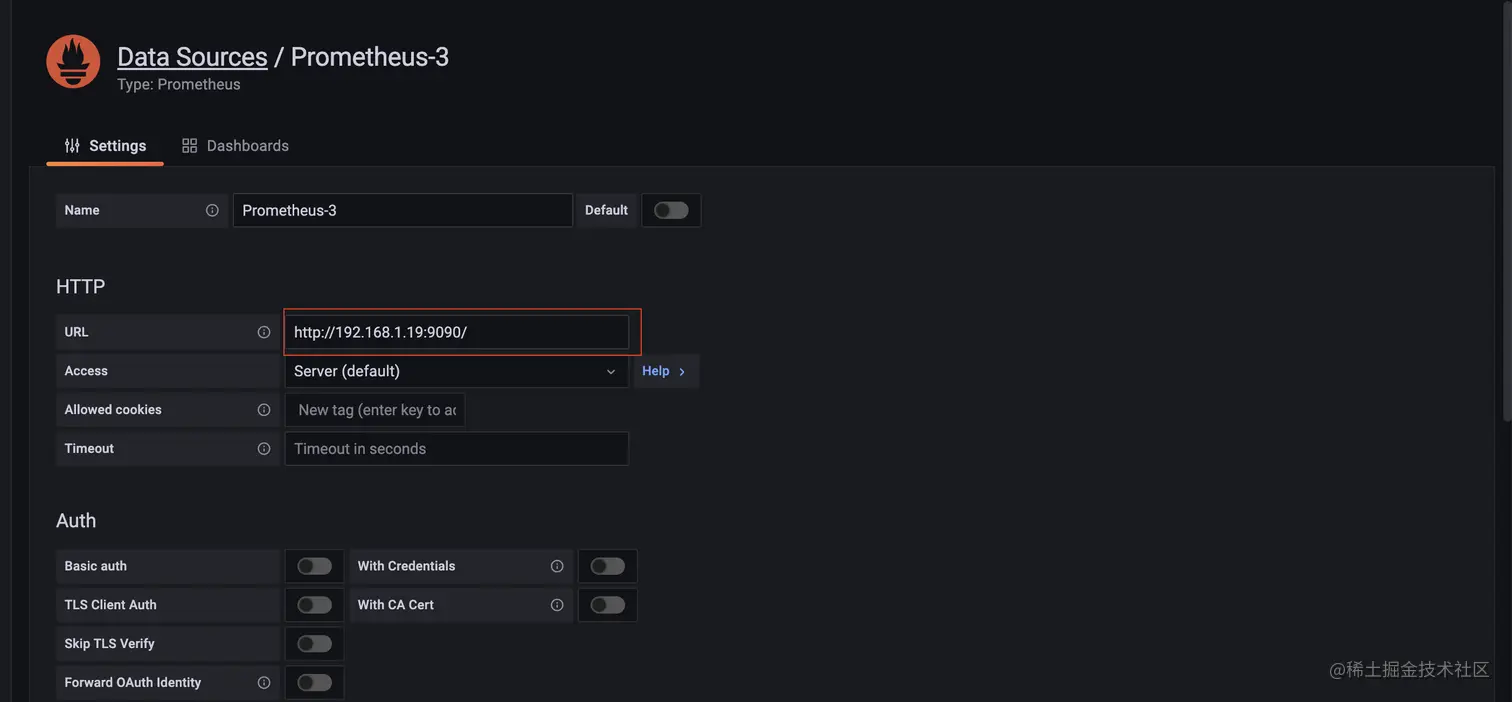Select the Settings tab
The width and height of the screenshot is (1512, 702).
click(x=105, y=146)
